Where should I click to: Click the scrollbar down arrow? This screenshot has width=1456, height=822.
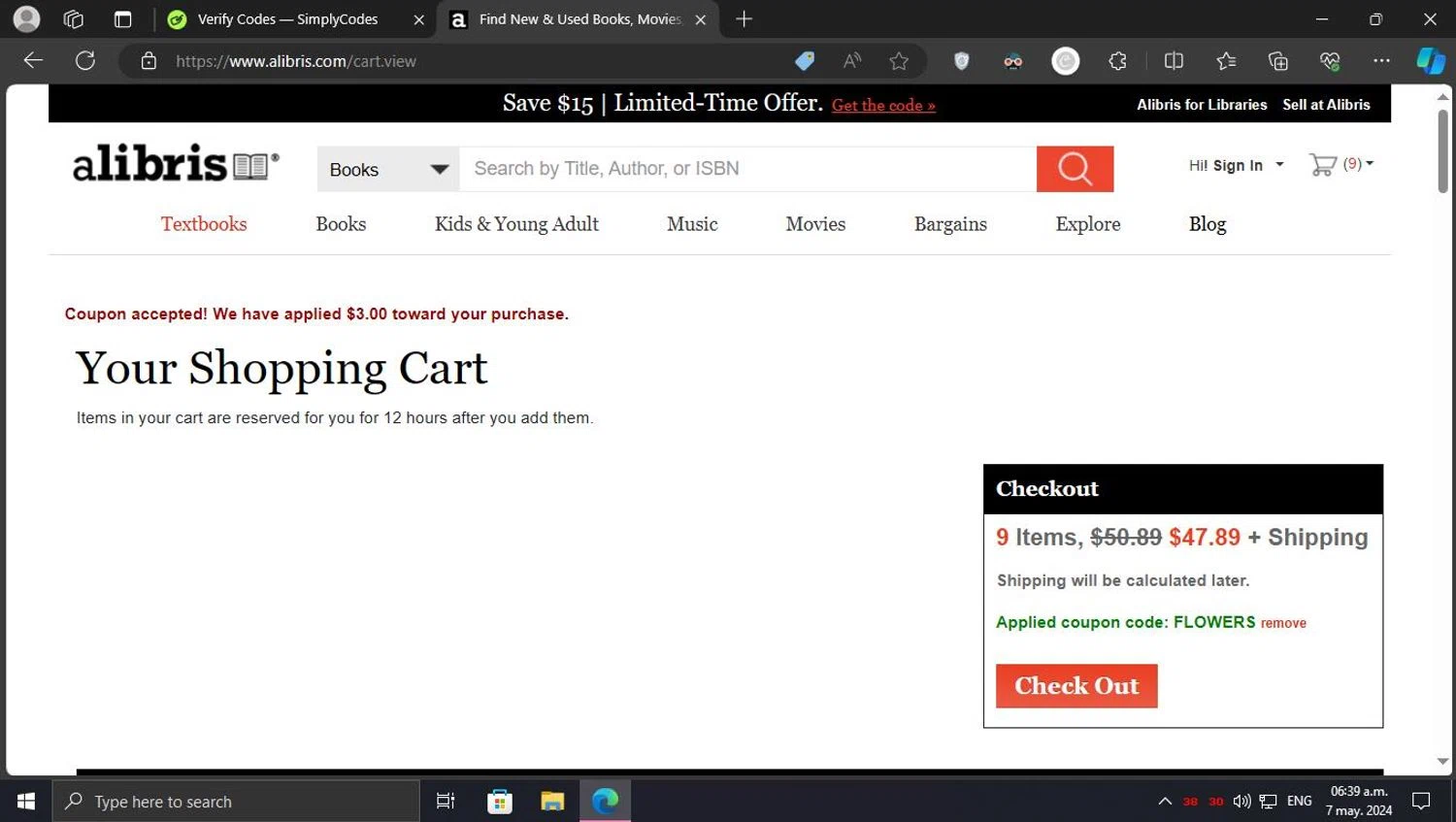(x=1443, y=762)
